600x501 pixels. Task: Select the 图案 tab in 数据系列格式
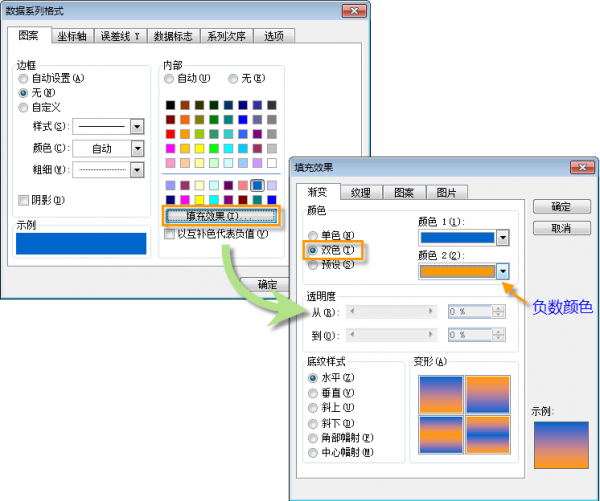tap(29, 36)
